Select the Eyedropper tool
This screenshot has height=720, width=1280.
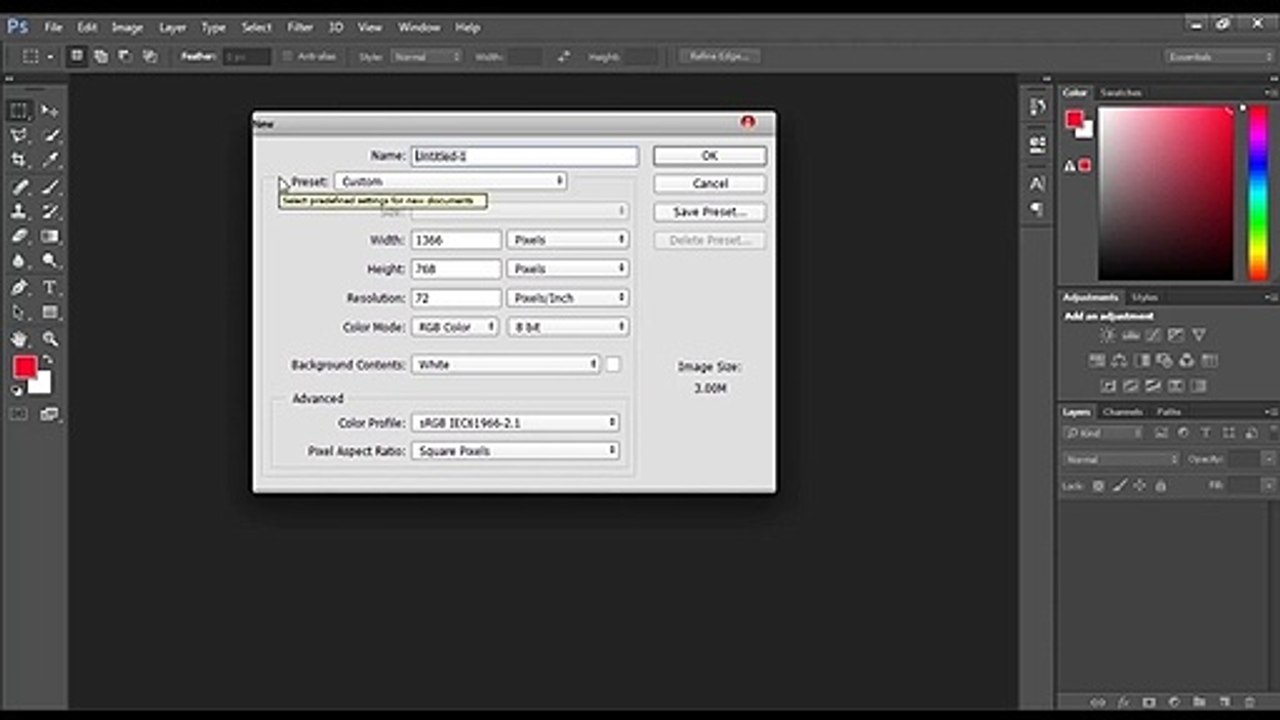[50, 160]
